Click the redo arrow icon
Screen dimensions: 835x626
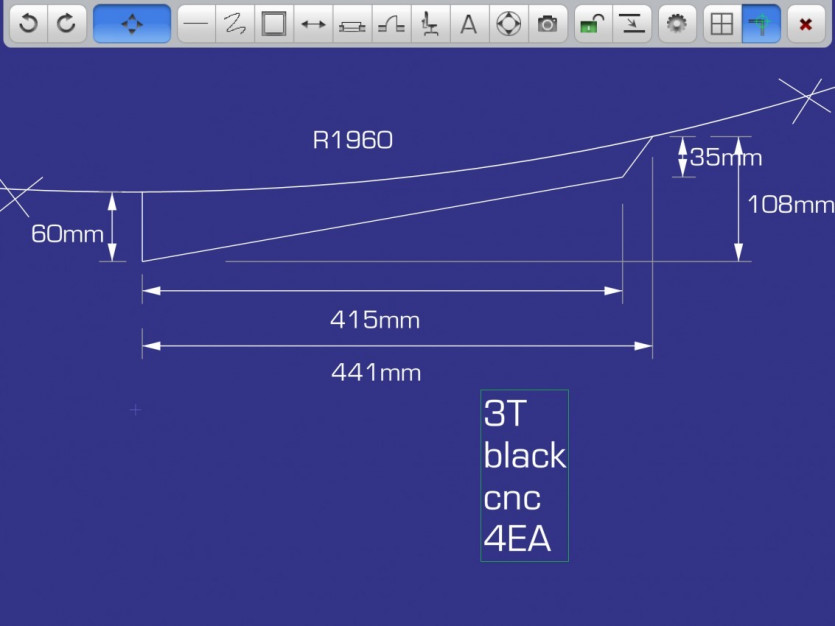[67, 23]
